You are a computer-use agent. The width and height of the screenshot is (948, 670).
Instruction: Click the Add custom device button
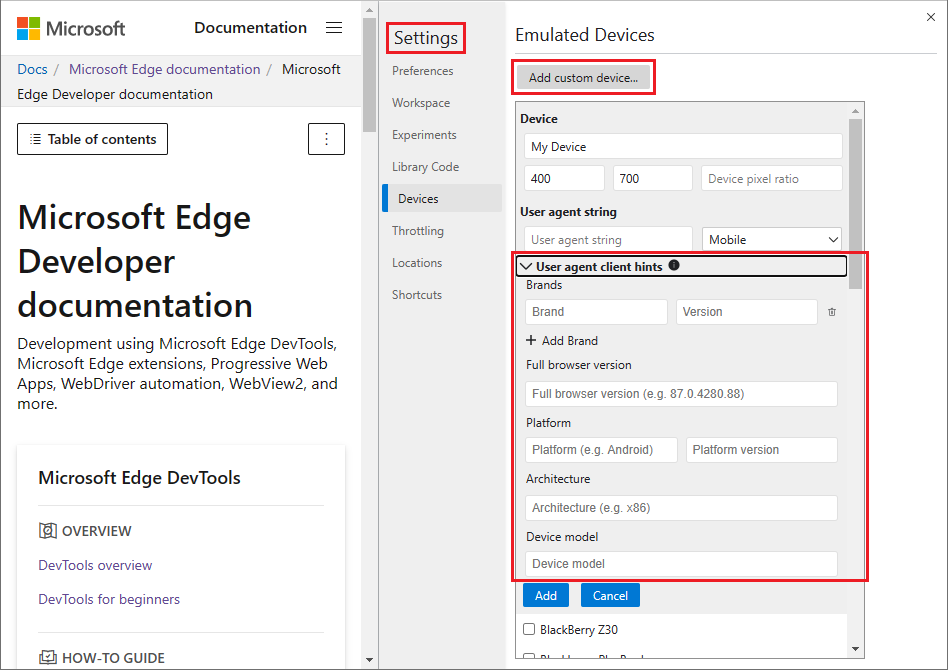click(583, 77)
